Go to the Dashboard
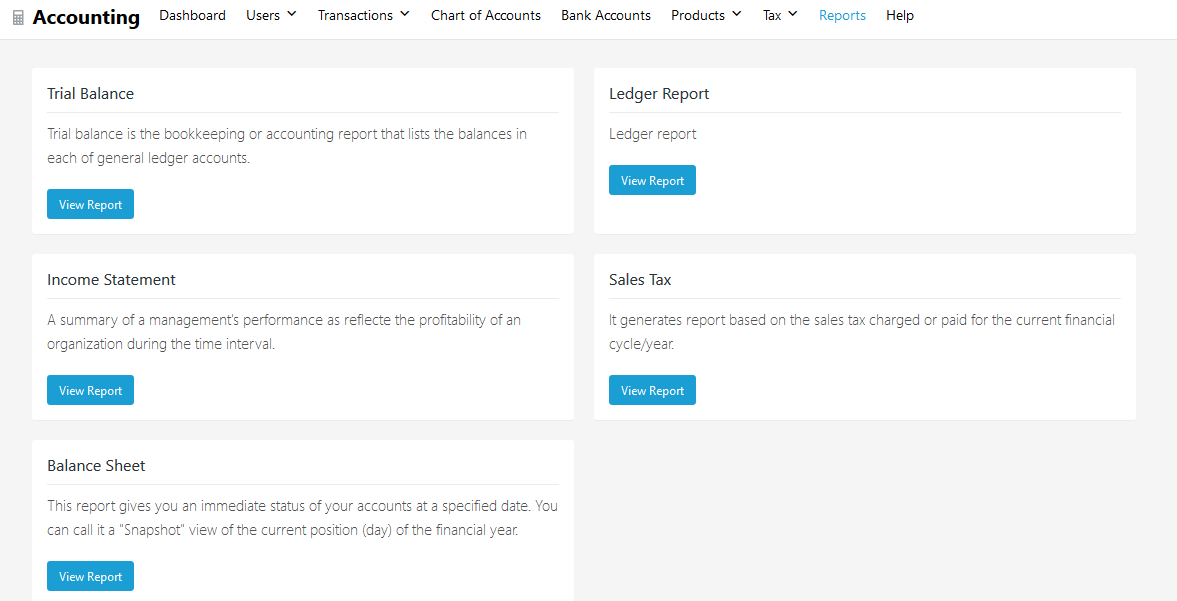The width and height of the screenshot is (1177, 601). 192,15
